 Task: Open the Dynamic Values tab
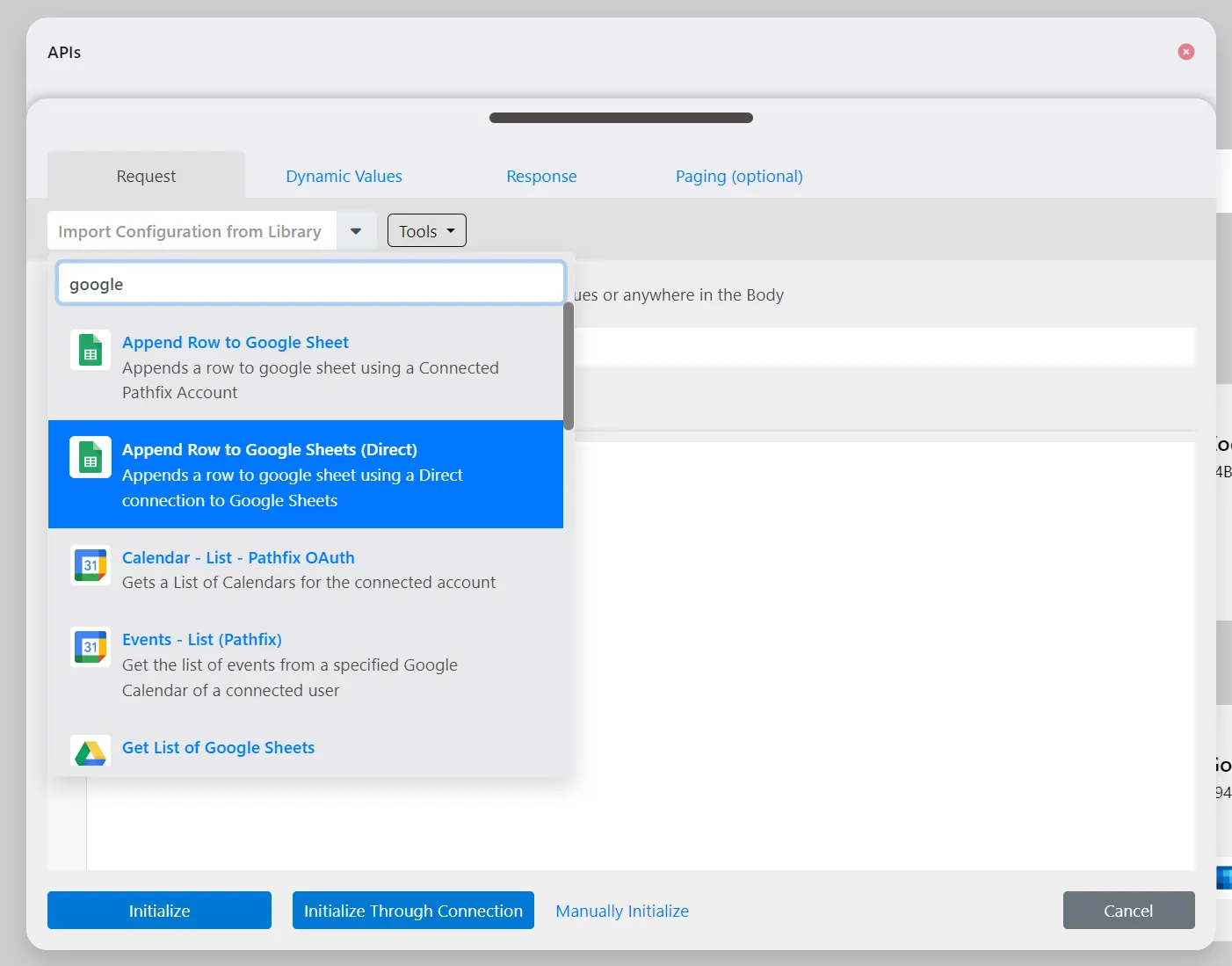point(344,176)
